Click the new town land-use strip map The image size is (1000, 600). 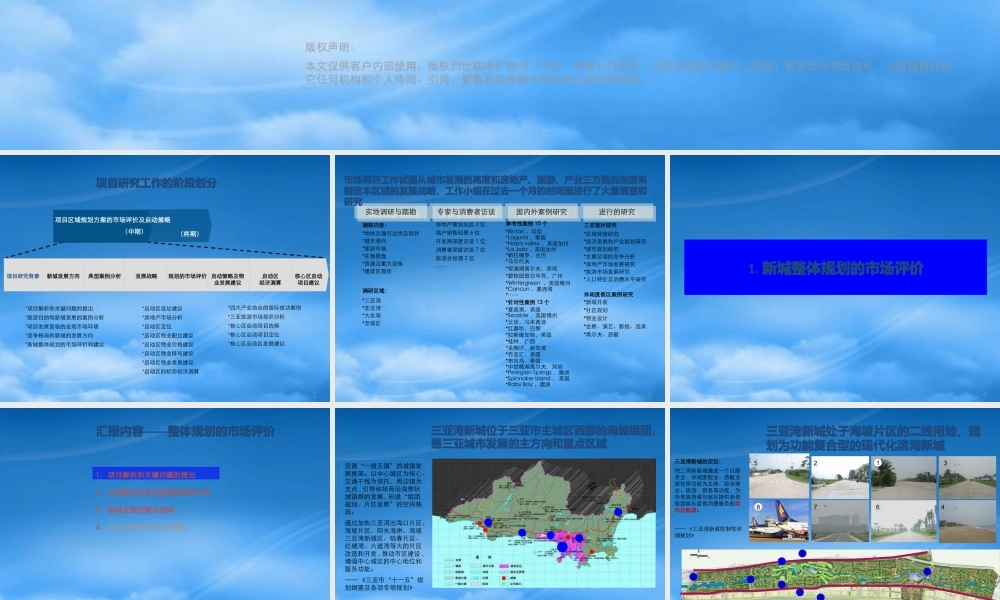(x=838, y=574)
